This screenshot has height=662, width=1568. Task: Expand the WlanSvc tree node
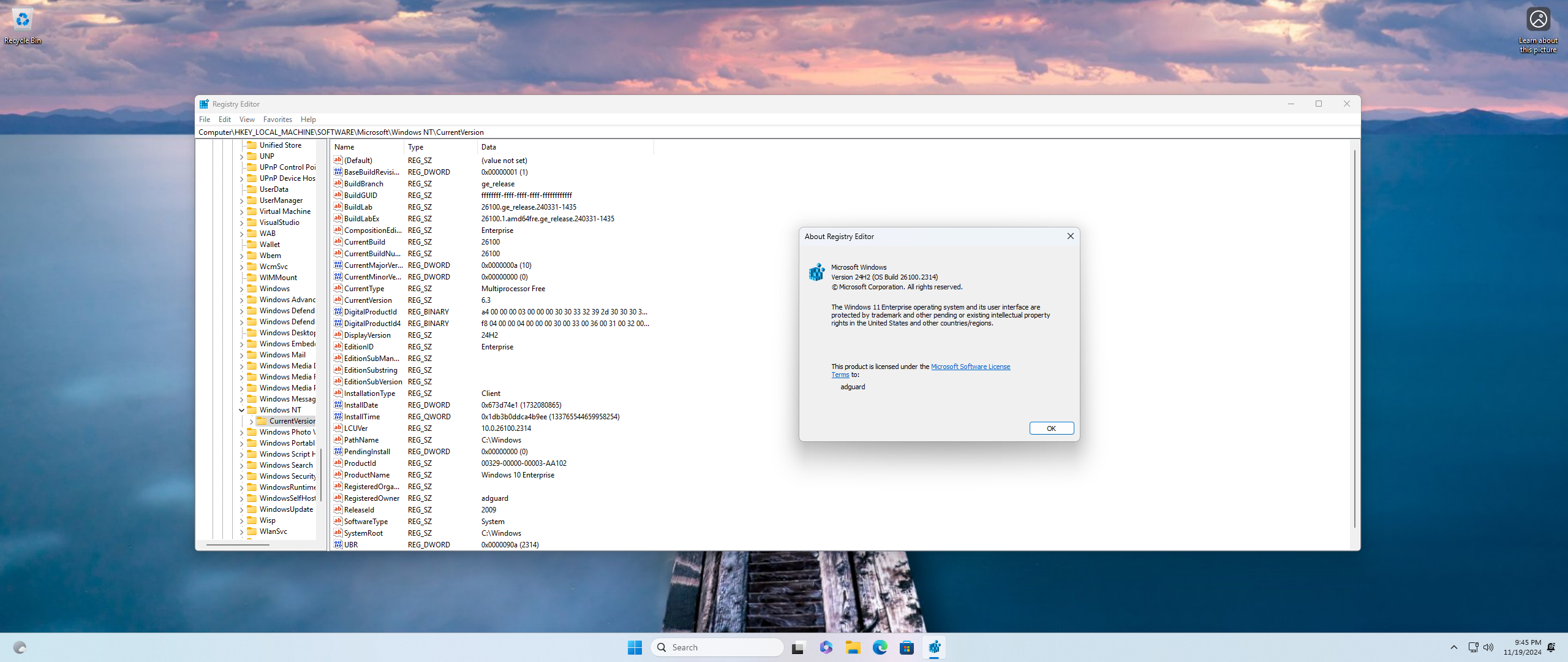point(241,531)
